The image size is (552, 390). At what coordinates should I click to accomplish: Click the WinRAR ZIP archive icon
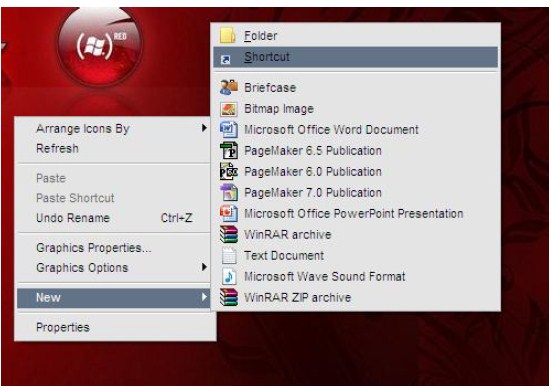click(229, 297)
